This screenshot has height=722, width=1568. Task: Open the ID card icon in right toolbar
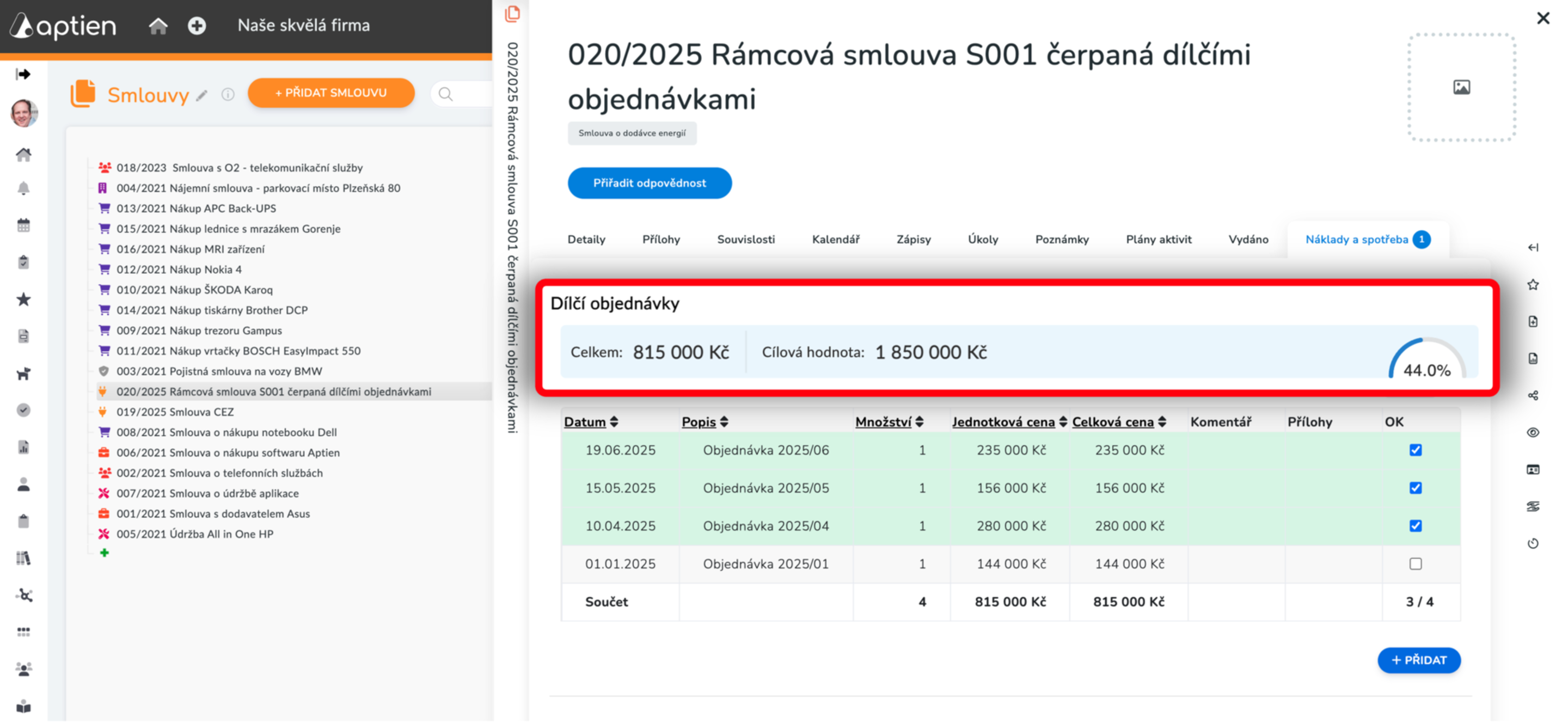(x=1533, y=469)
